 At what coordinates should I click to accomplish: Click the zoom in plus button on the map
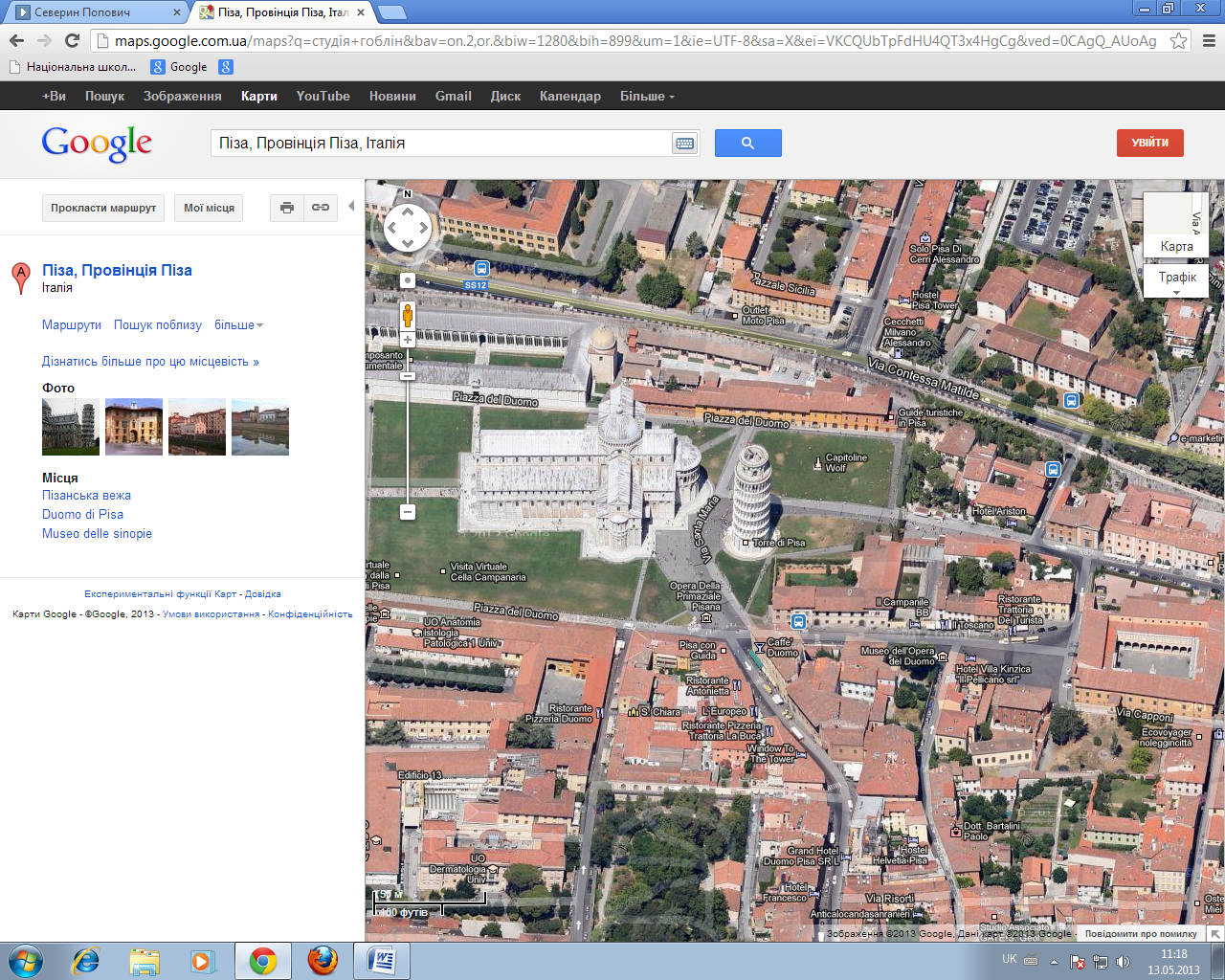407,340
